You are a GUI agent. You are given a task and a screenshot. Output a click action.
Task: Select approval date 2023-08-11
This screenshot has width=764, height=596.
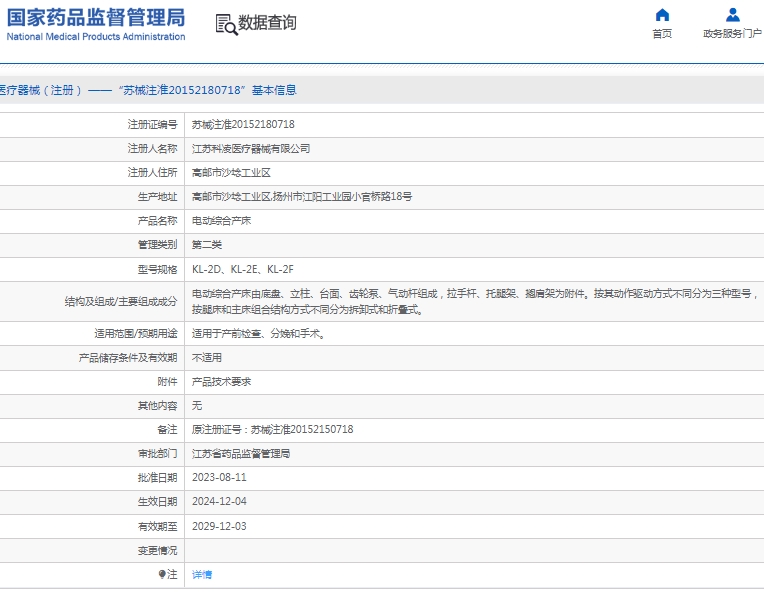[x=219, y=477]
